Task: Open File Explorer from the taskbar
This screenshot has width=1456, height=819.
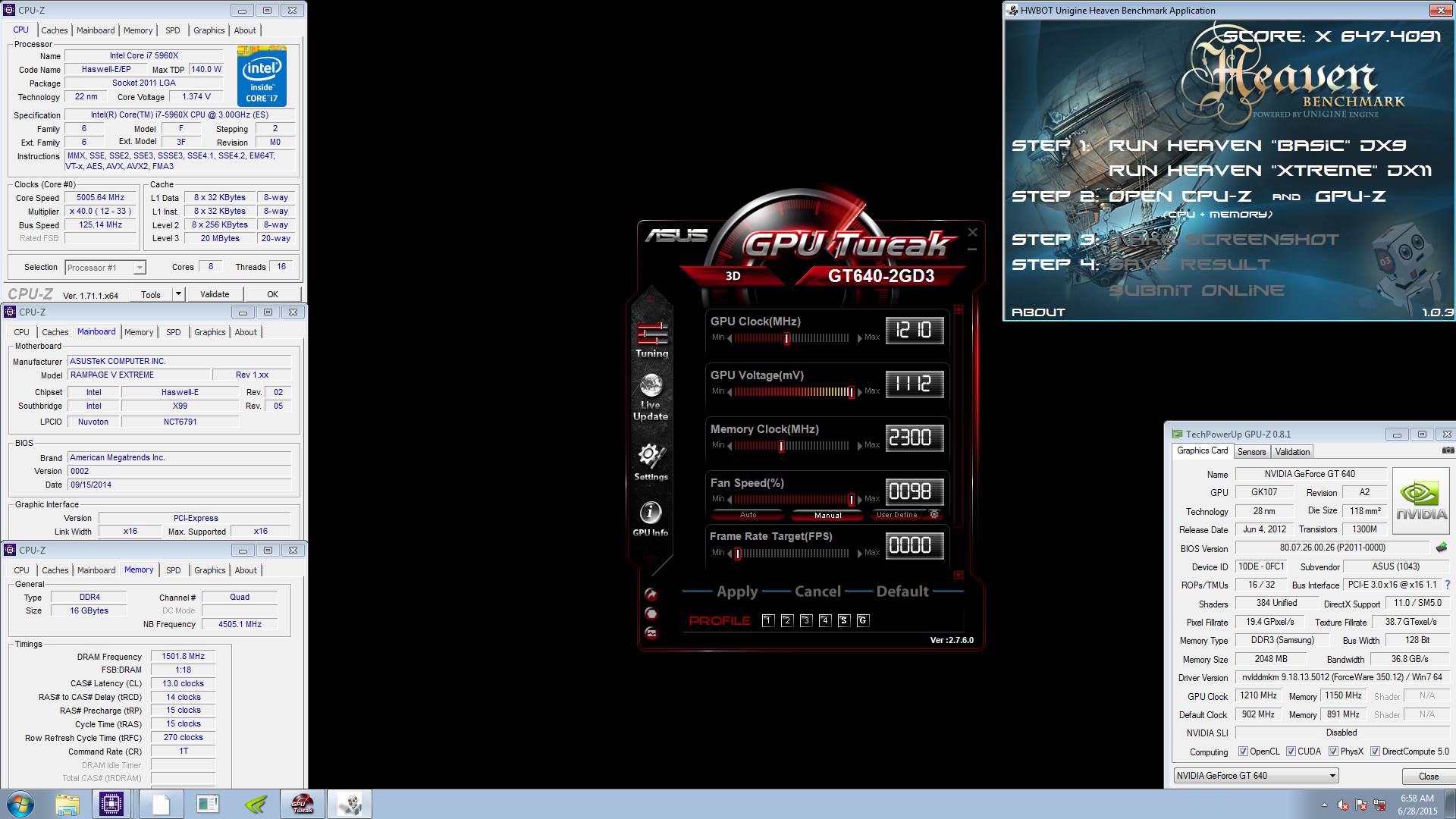Action: tap(67, 804)
